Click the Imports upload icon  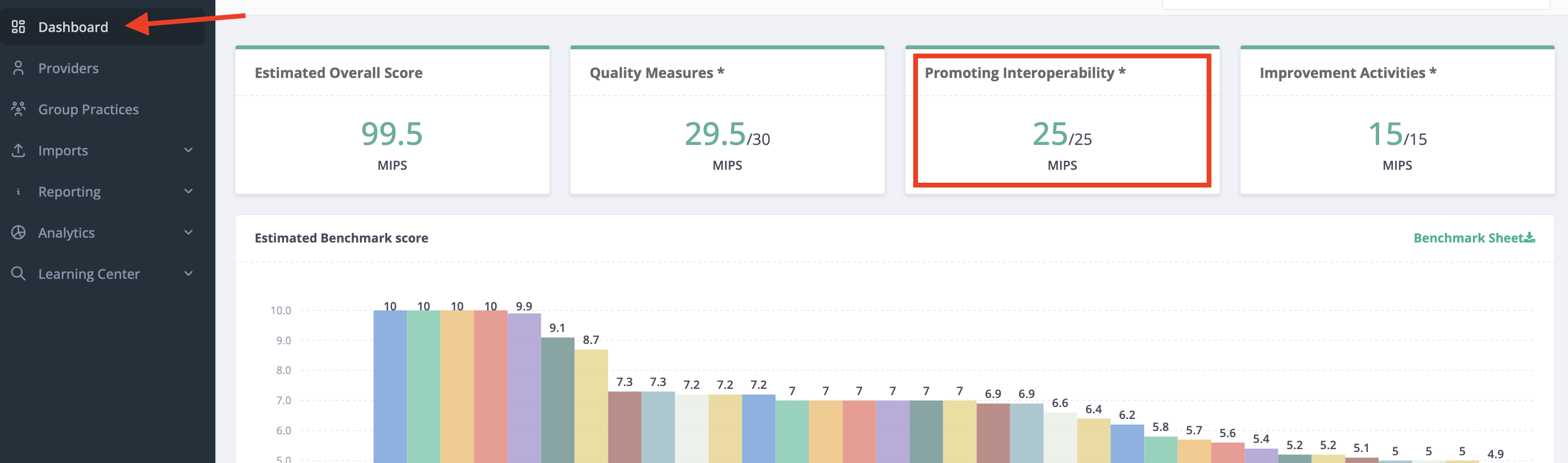[18, 150]
